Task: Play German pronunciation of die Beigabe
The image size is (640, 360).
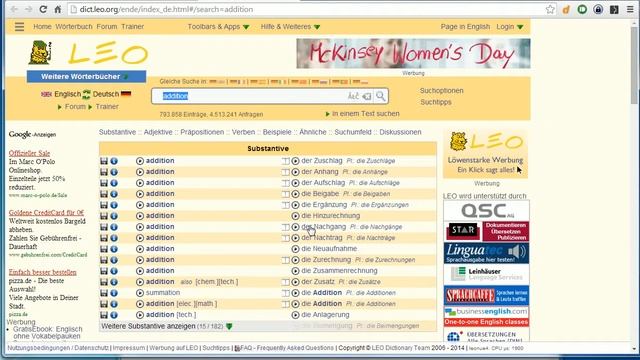Action: (x=295, y=194)
